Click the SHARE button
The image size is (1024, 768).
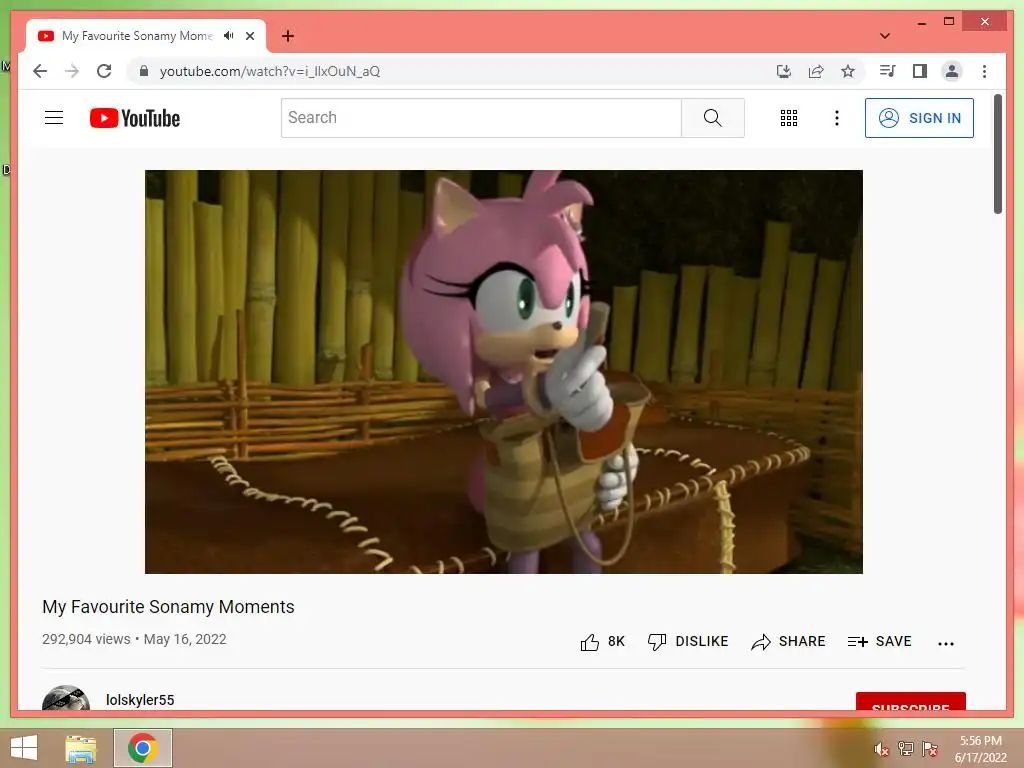788,642
